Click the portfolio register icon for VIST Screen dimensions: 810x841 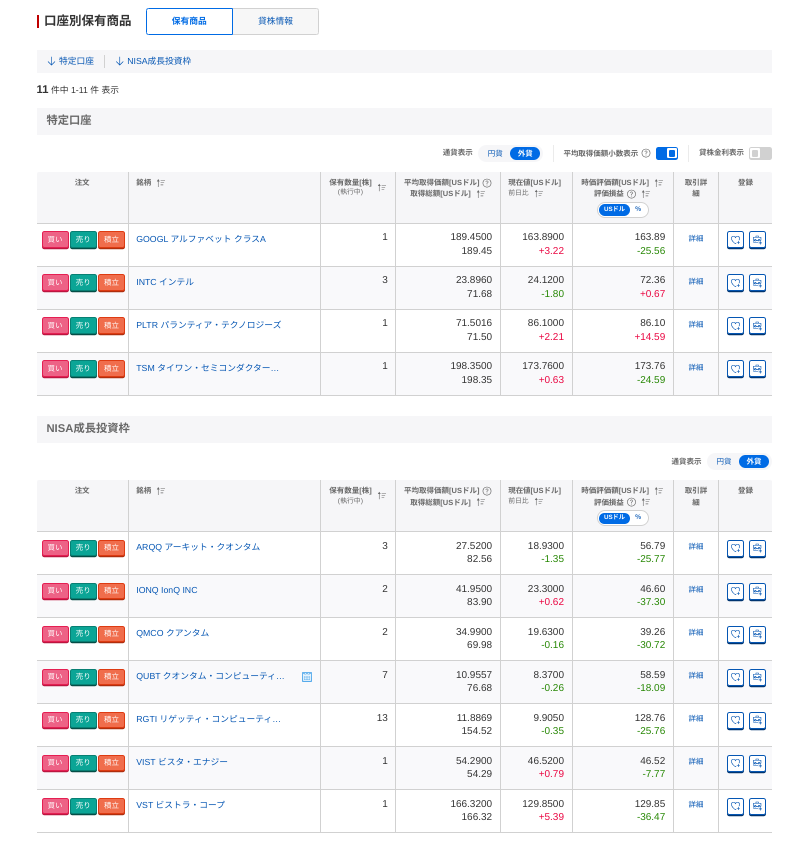[x=757, y=763]
